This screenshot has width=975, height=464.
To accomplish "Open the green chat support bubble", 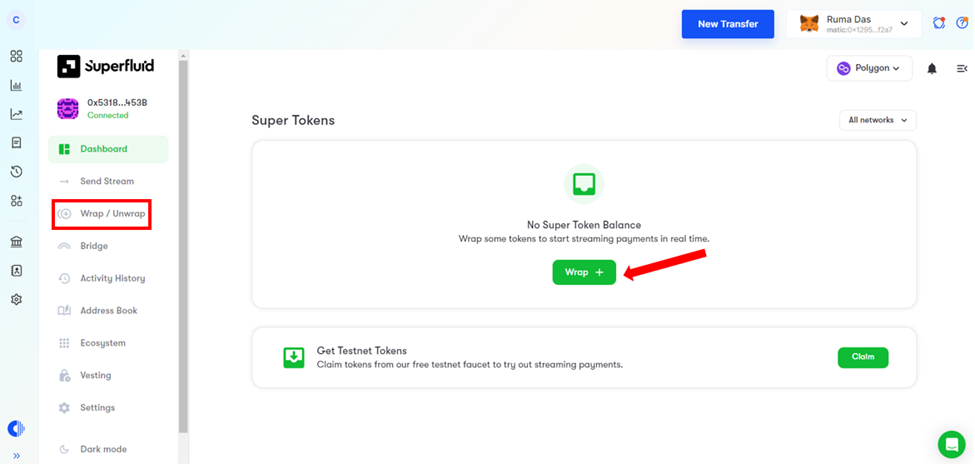I will coord(951,444).
